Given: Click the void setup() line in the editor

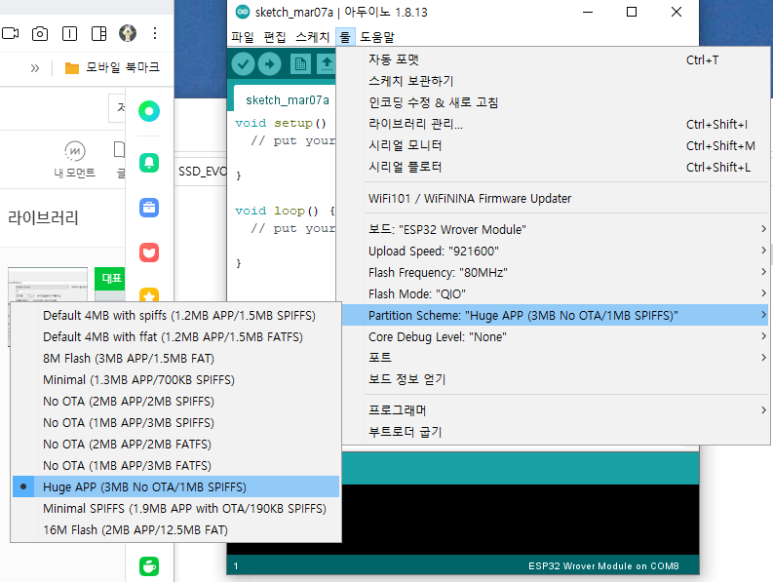Looking at the screenshot, I should [x=281, y=123].
